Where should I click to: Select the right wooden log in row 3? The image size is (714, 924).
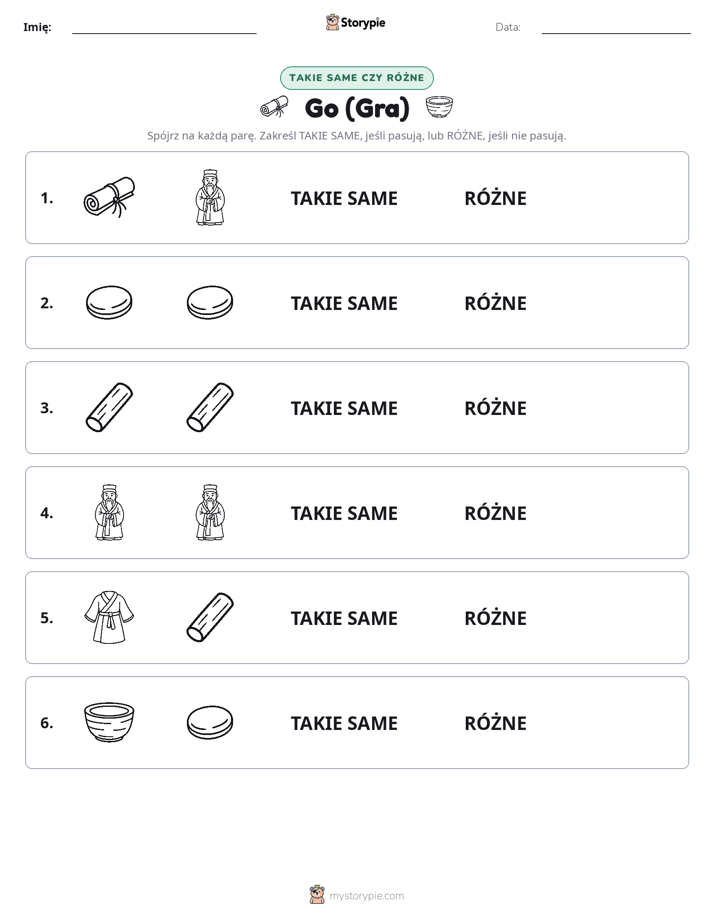210,408
